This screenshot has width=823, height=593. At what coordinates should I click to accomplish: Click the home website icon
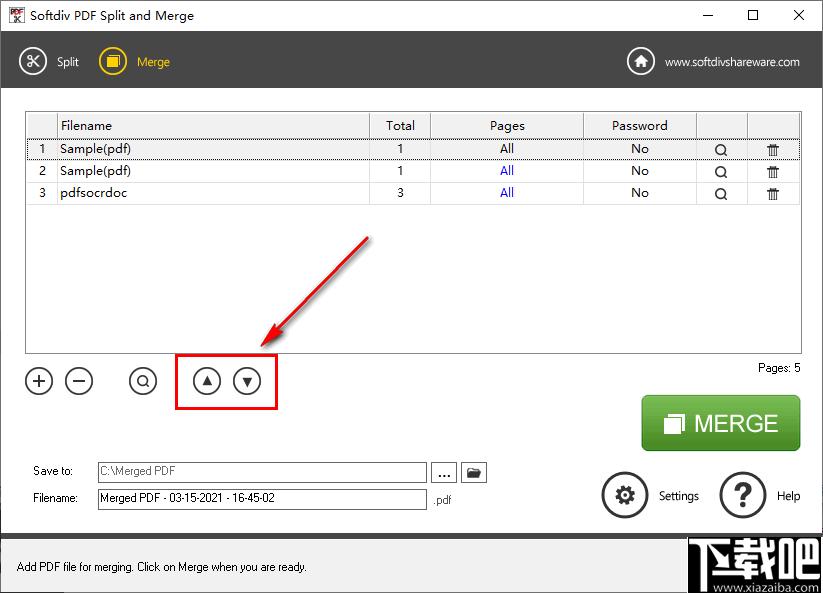coord(641,61)
